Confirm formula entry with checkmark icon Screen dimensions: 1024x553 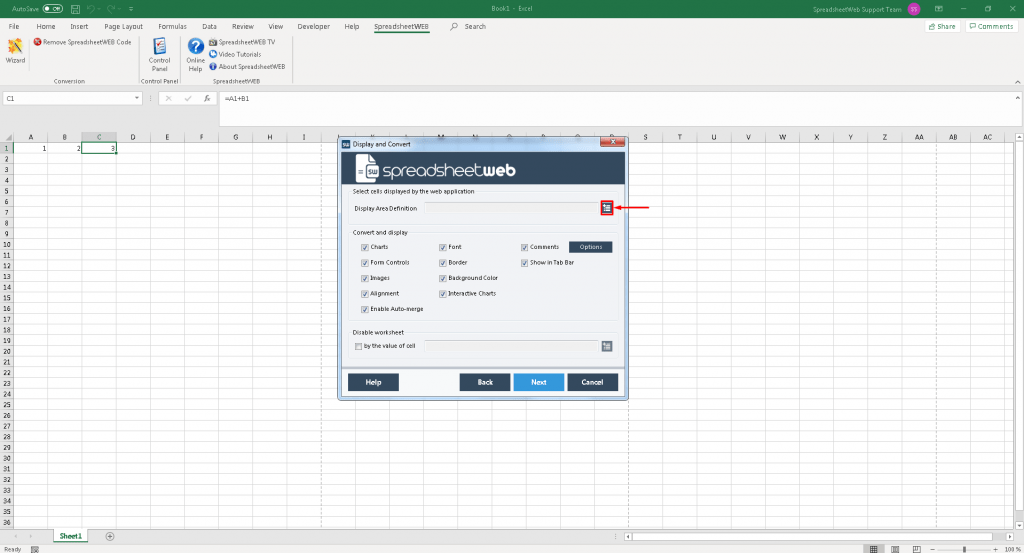(x=188, y=99)
